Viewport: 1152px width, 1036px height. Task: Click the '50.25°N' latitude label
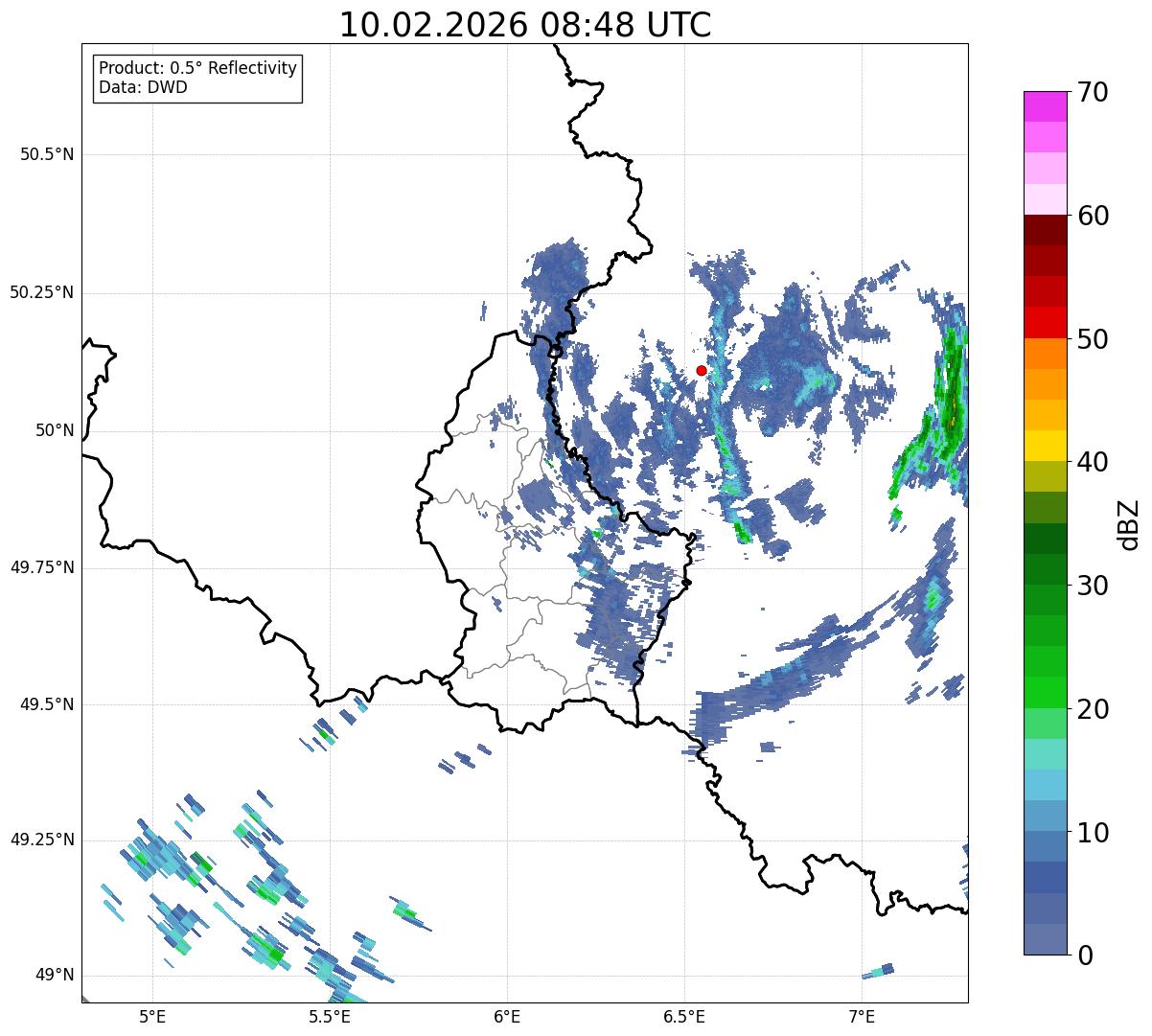point(41,292)
